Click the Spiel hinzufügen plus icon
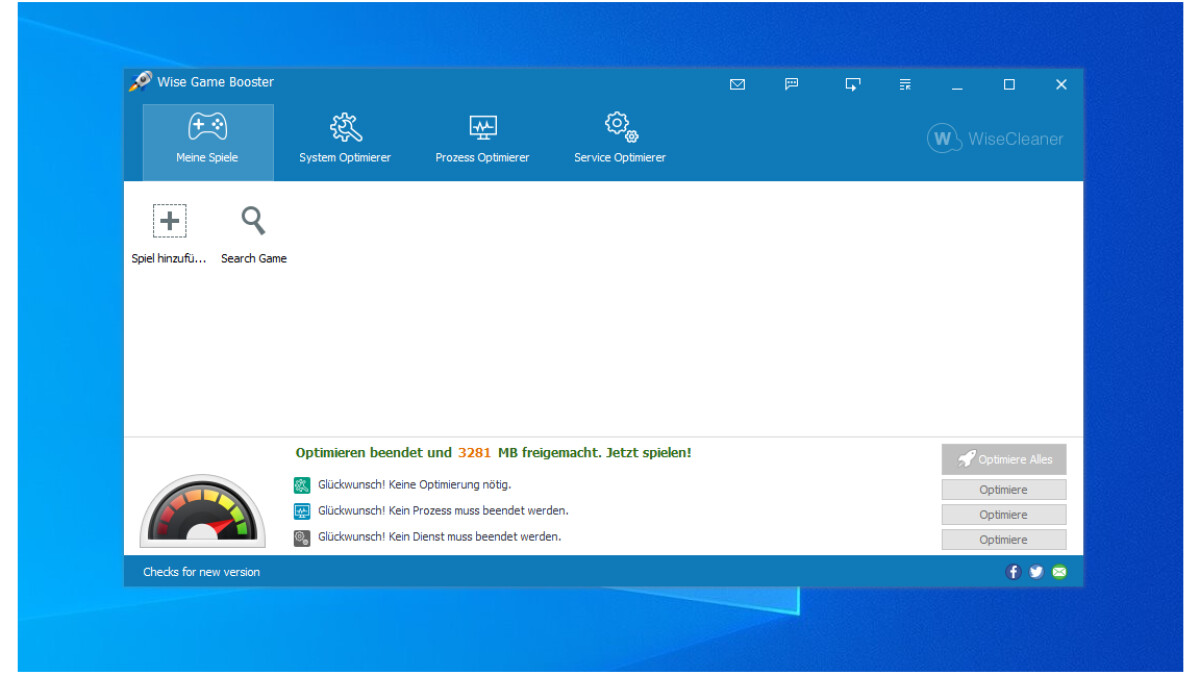 pos(170,221)
